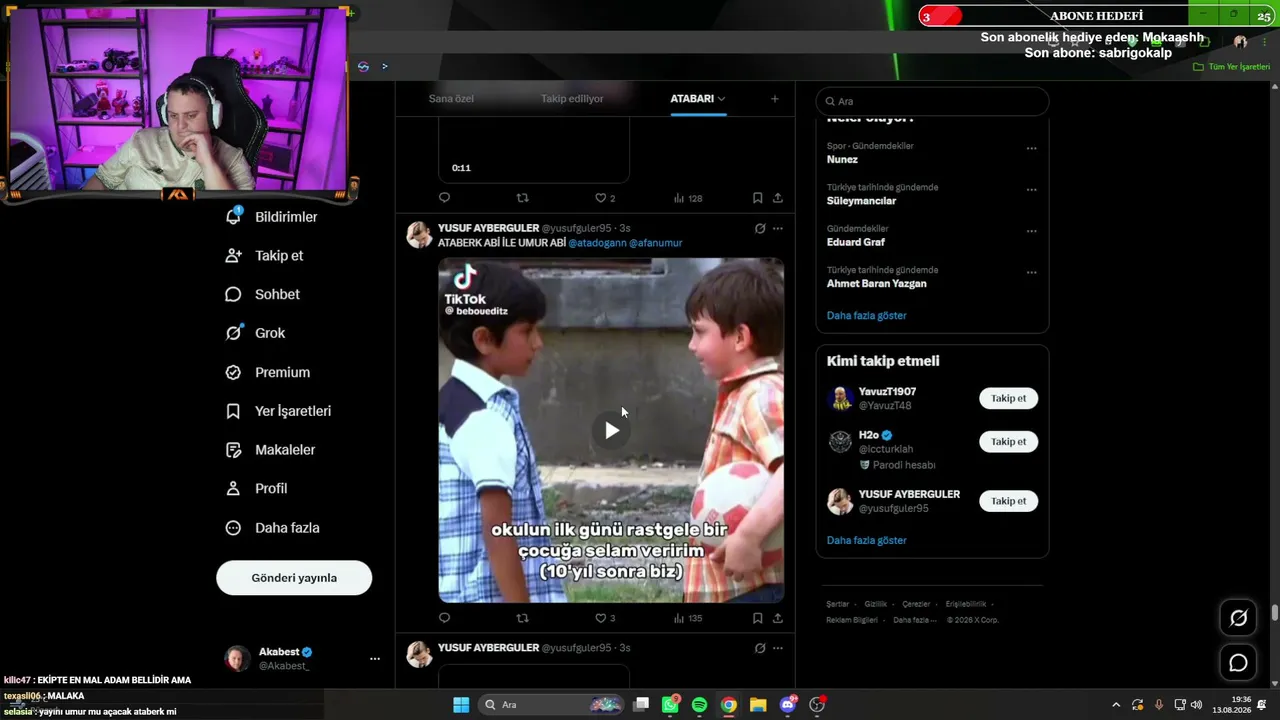Expand Daha fazla in sidebar menu

pyautogui.click(x=273, y=527)
